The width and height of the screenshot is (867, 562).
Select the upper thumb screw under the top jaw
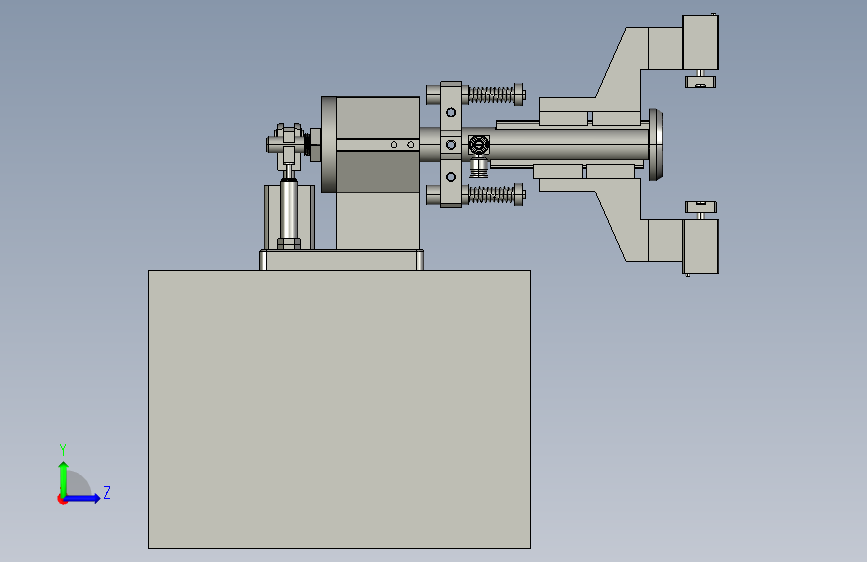701,80
